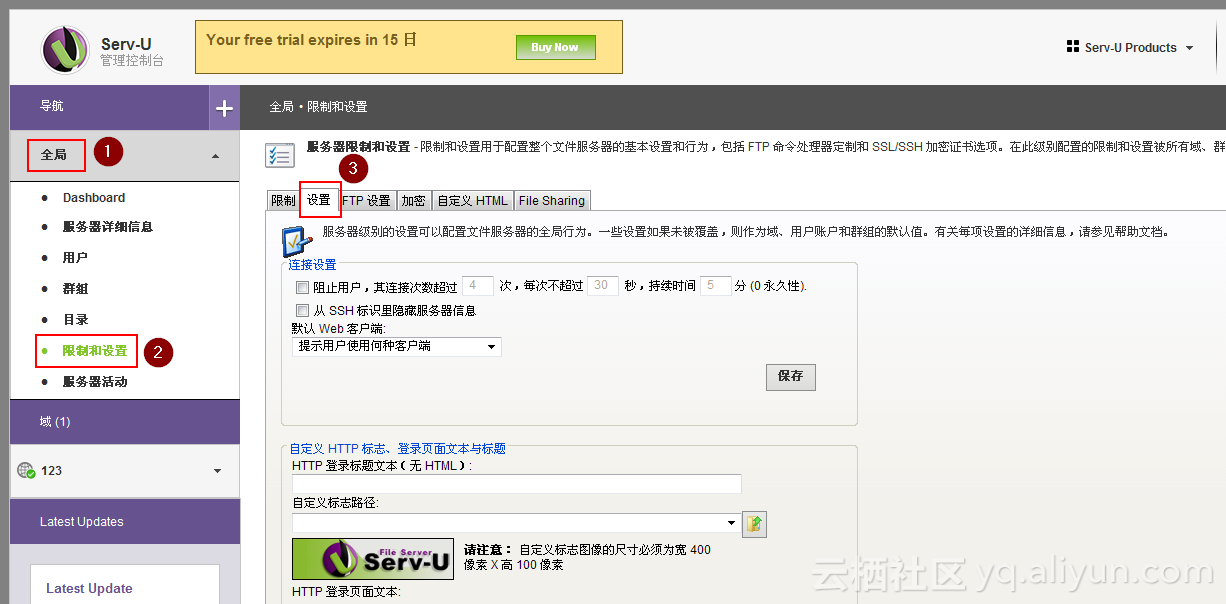
Task: Click the Serv-U logo in the top-left corner
Action: tap(63, 47)
